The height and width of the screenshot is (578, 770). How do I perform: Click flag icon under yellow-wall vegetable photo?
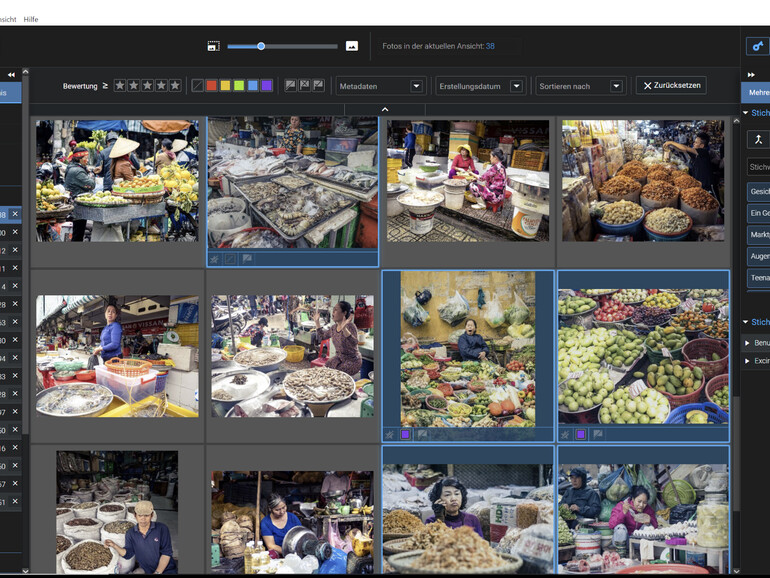[x=422, y=434]
